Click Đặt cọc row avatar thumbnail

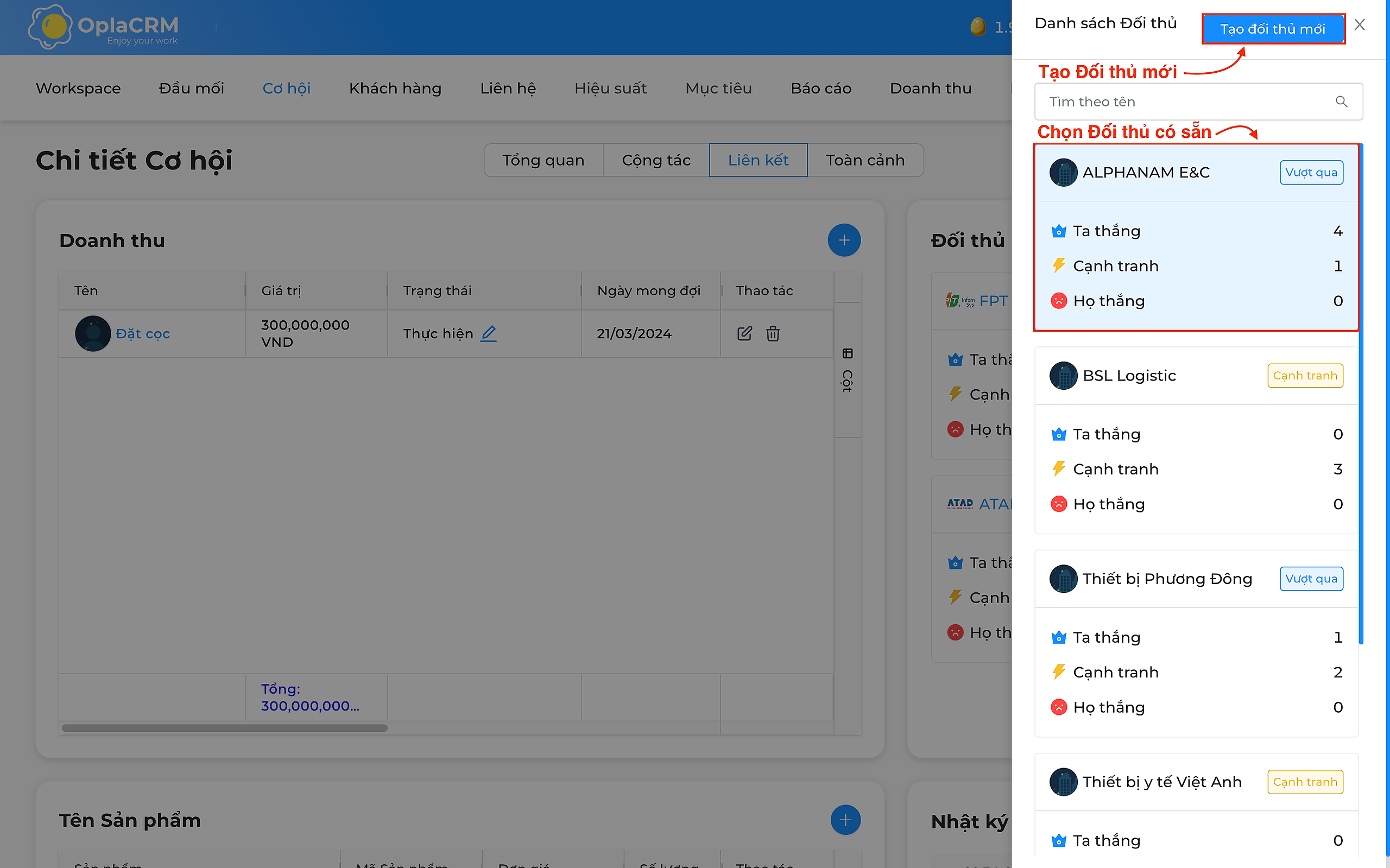92,333
